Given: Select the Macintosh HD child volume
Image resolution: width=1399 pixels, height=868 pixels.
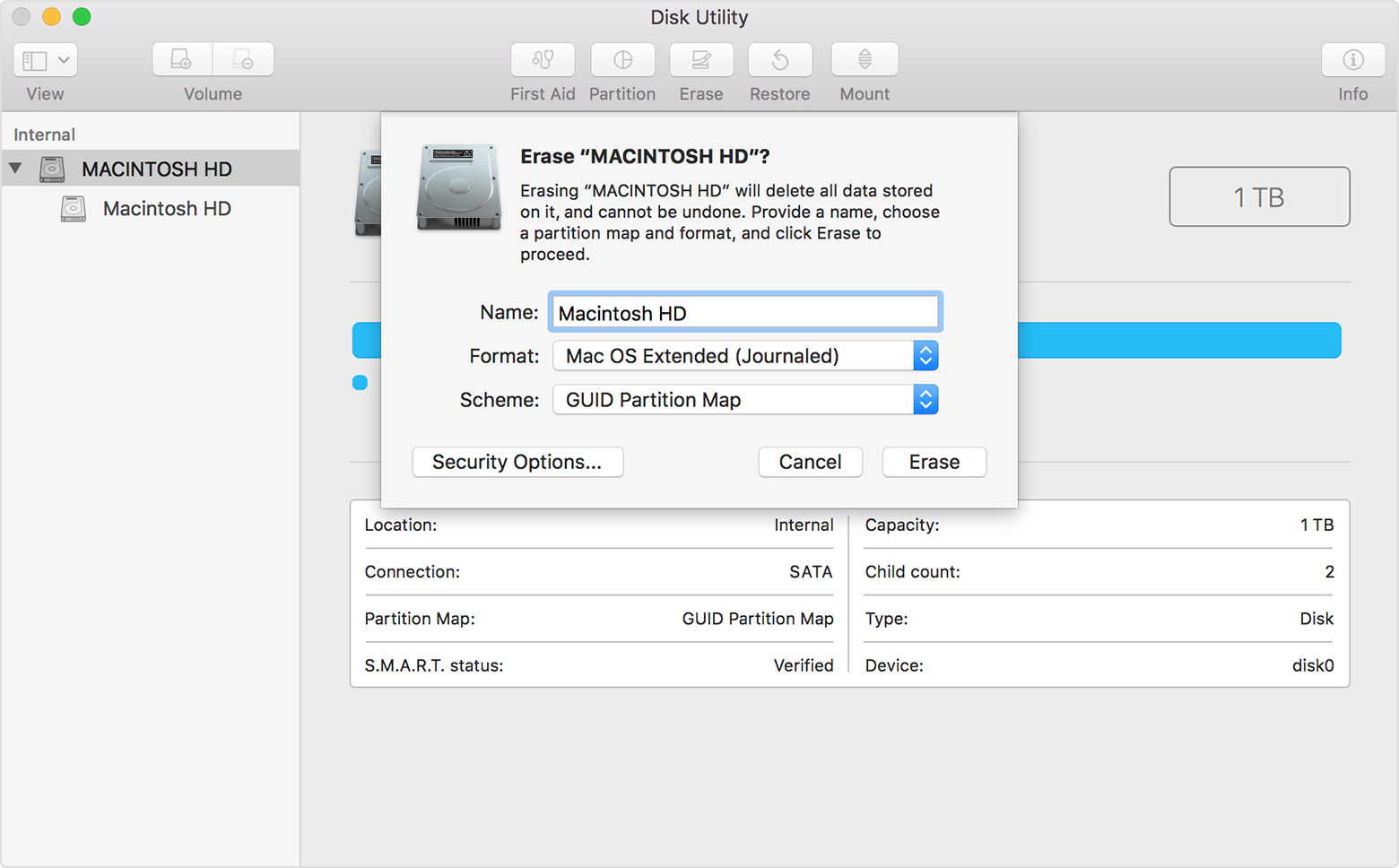Looking at the screenshot, I should [x=167, y=208].
